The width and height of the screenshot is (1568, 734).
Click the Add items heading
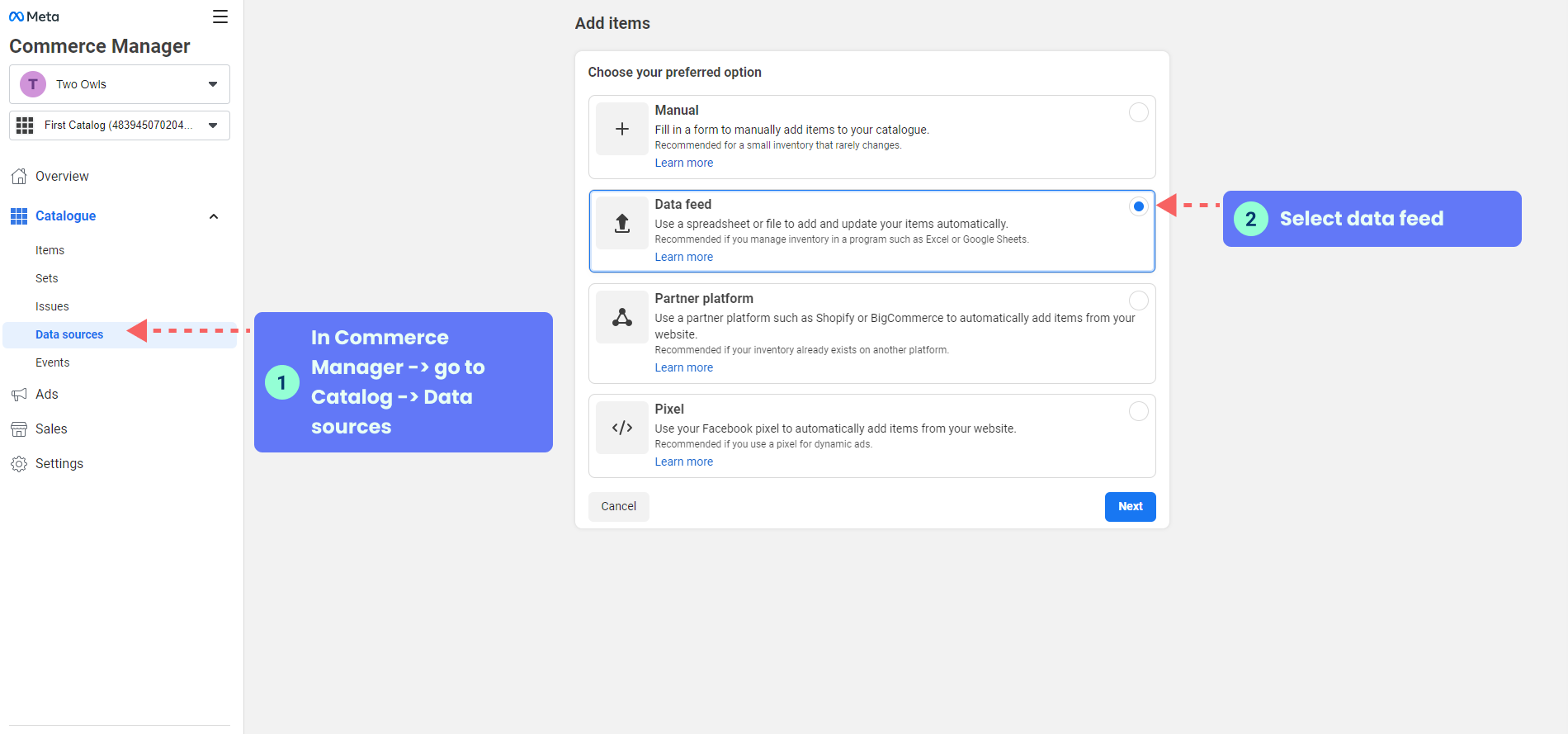[612, 23]
